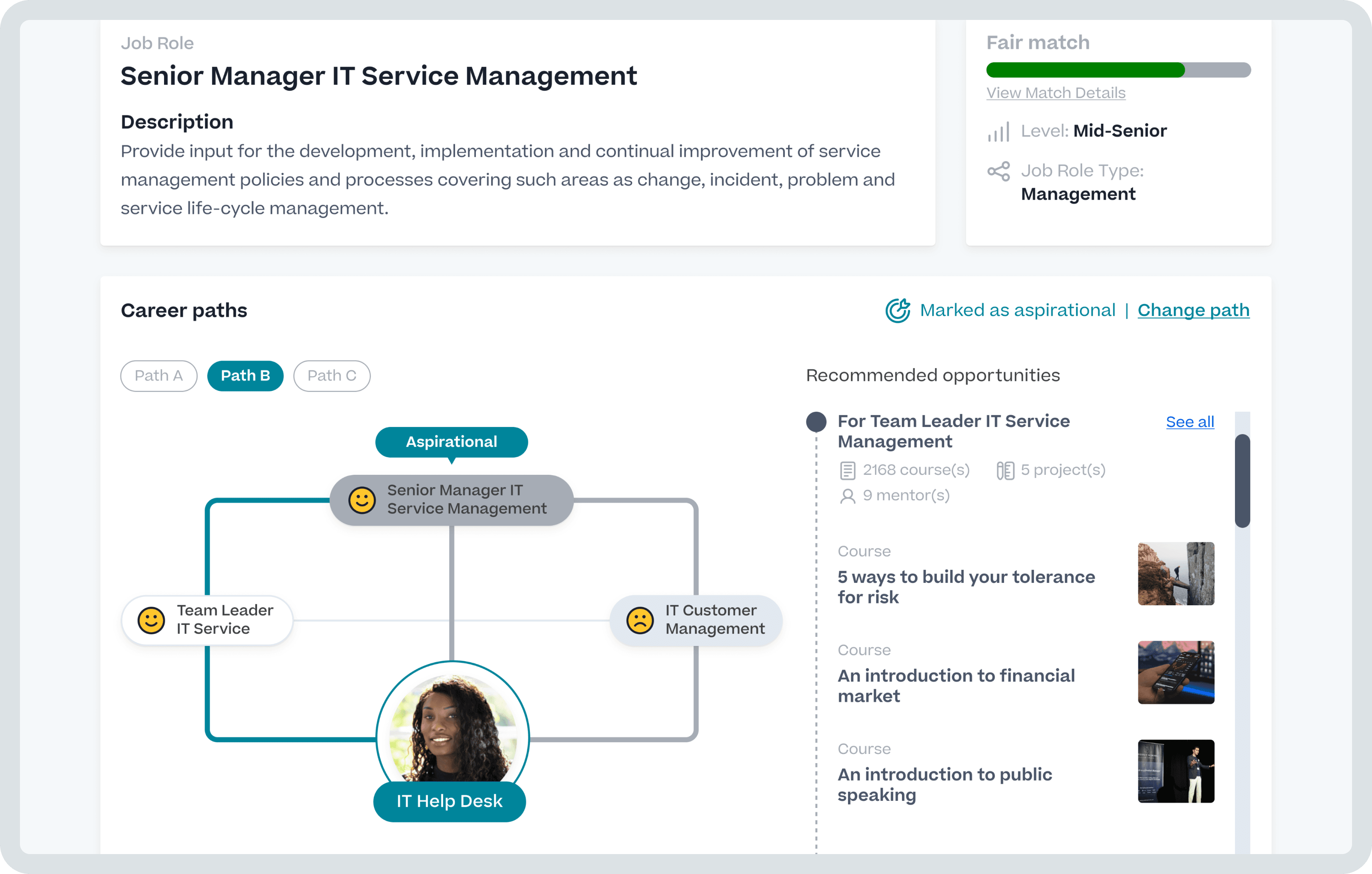
Task: Click the smiley icon on Senior Manager node
Action: coord(363,499)
